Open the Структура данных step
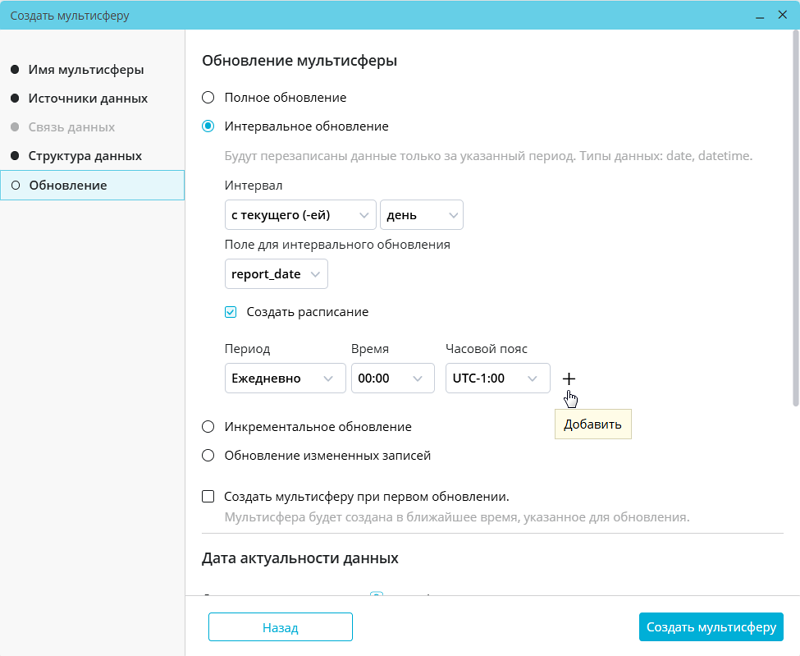 pyautogui.click(x=85, y=156)
